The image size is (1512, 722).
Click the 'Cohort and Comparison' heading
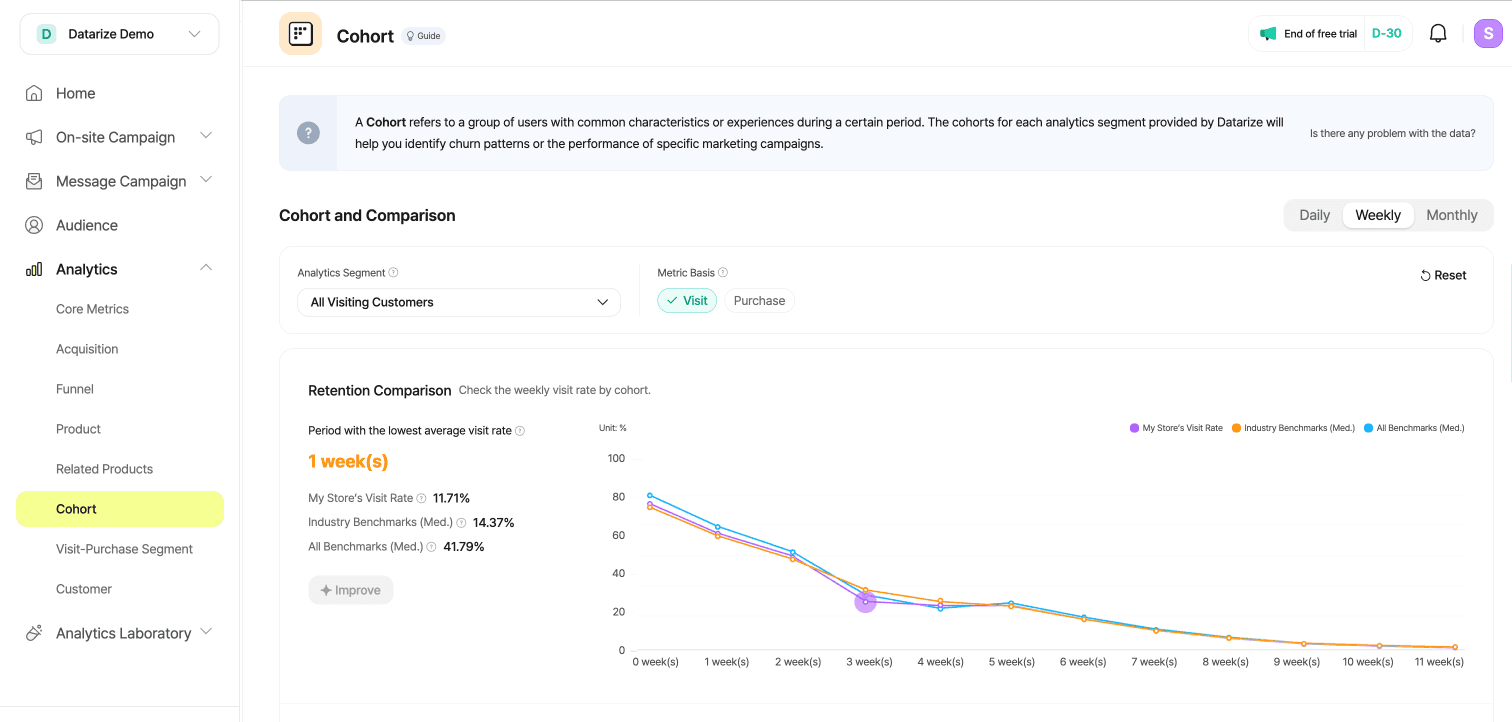click(367, 215)
